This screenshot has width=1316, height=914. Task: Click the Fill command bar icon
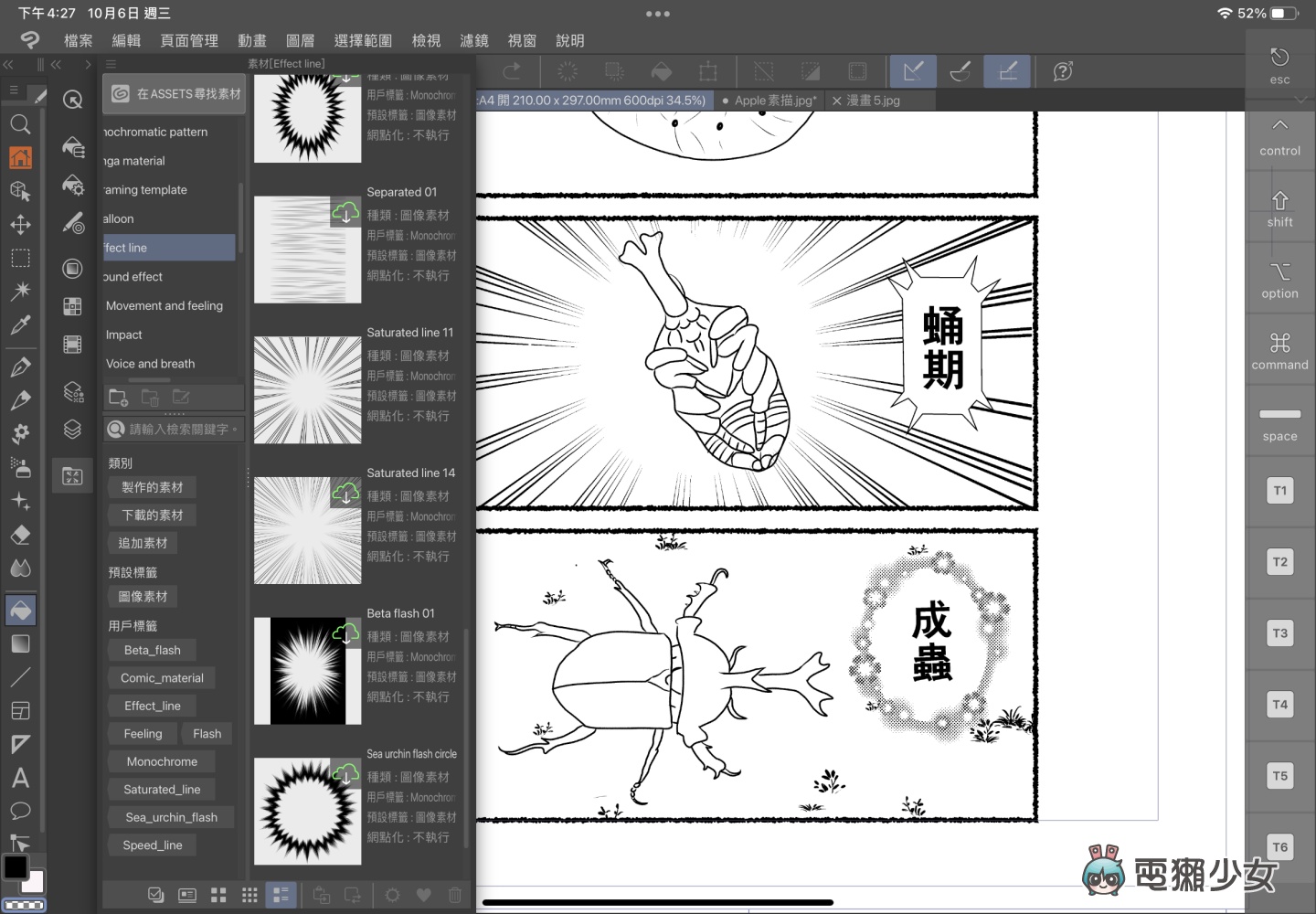point(661,71)
